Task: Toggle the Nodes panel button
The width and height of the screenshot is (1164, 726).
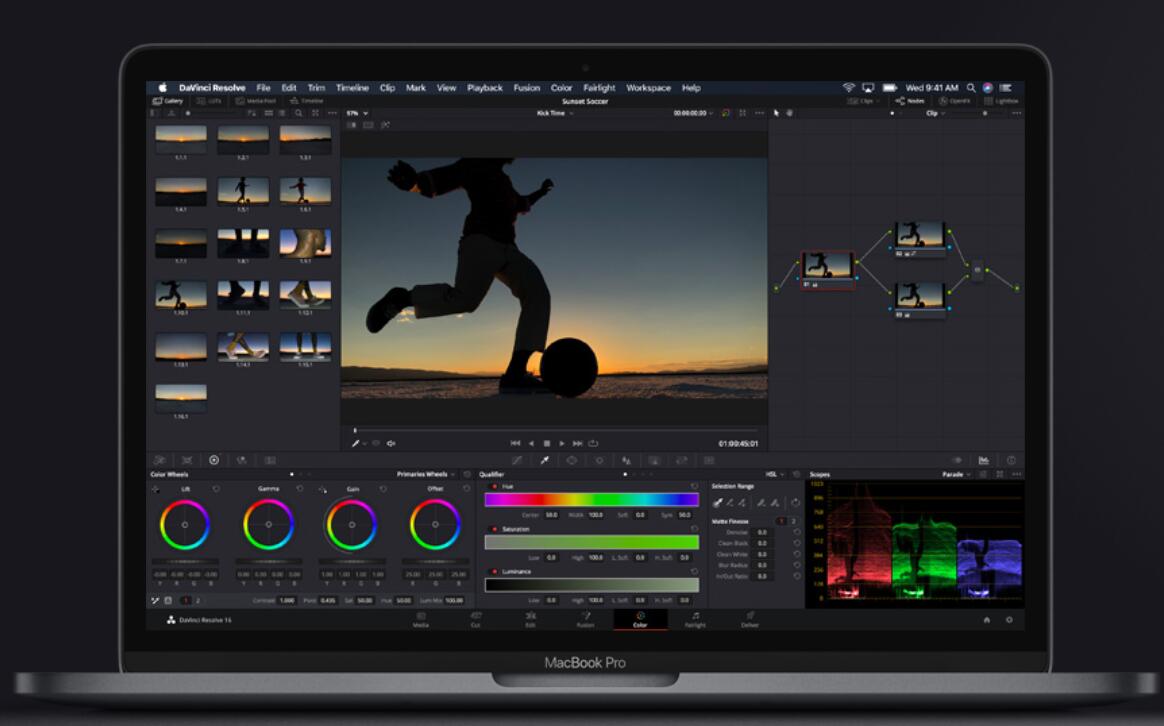Action: (x=909, y=101)
